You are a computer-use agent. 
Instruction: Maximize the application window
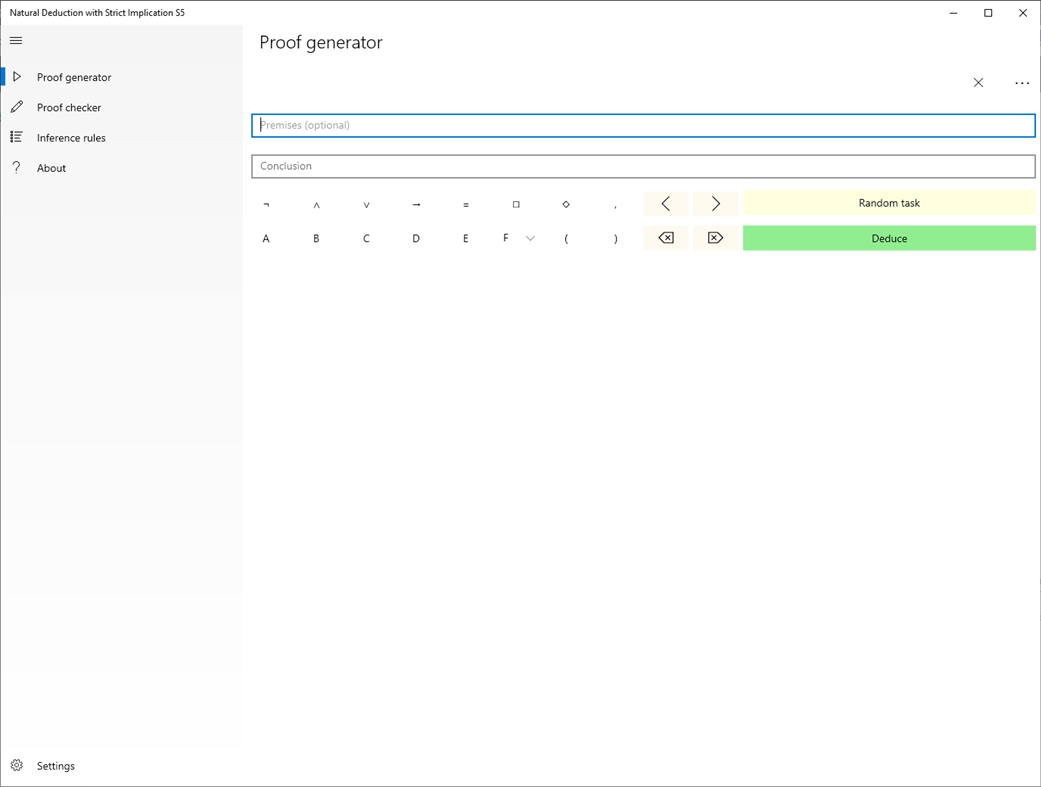click(988, 13)
